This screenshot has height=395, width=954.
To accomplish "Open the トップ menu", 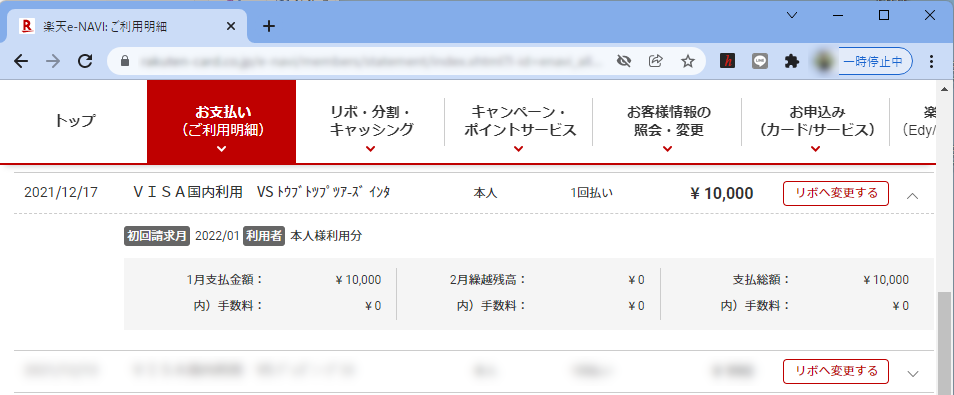I will [x=75, y=121].
